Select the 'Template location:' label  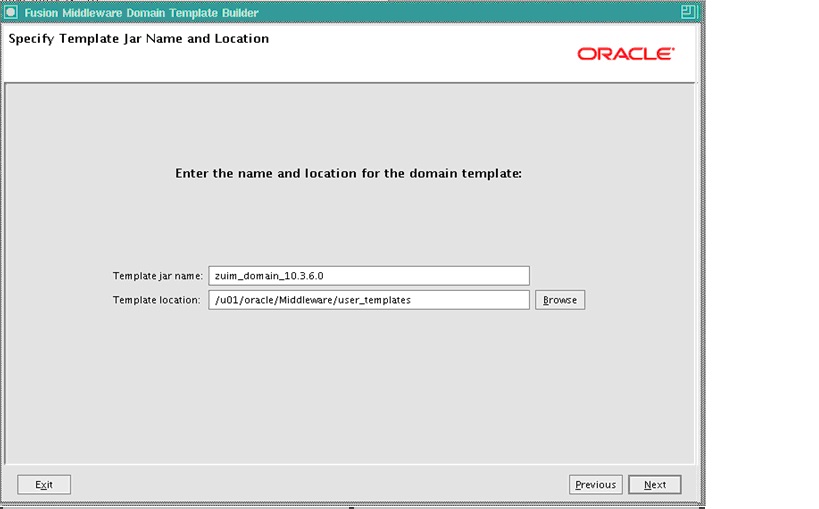tap(157, 300)
